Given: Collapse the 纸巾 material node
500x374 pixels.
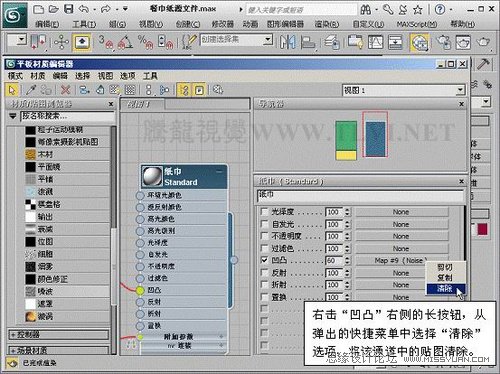Looking at the screenshot, I should [x=220, y=172].
